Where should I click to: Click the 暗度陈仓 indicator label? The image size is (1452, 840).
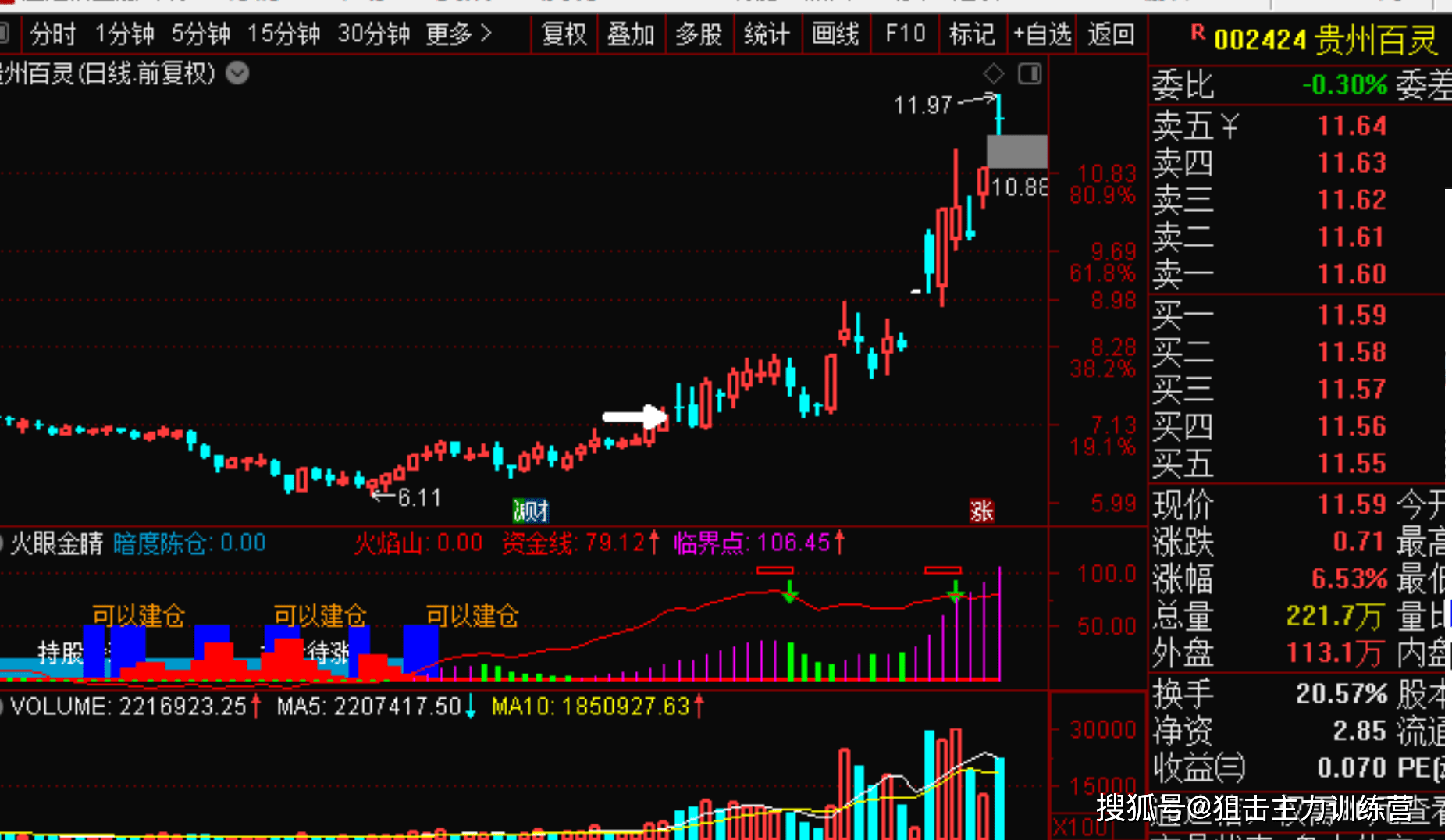[x=190, y=543]
